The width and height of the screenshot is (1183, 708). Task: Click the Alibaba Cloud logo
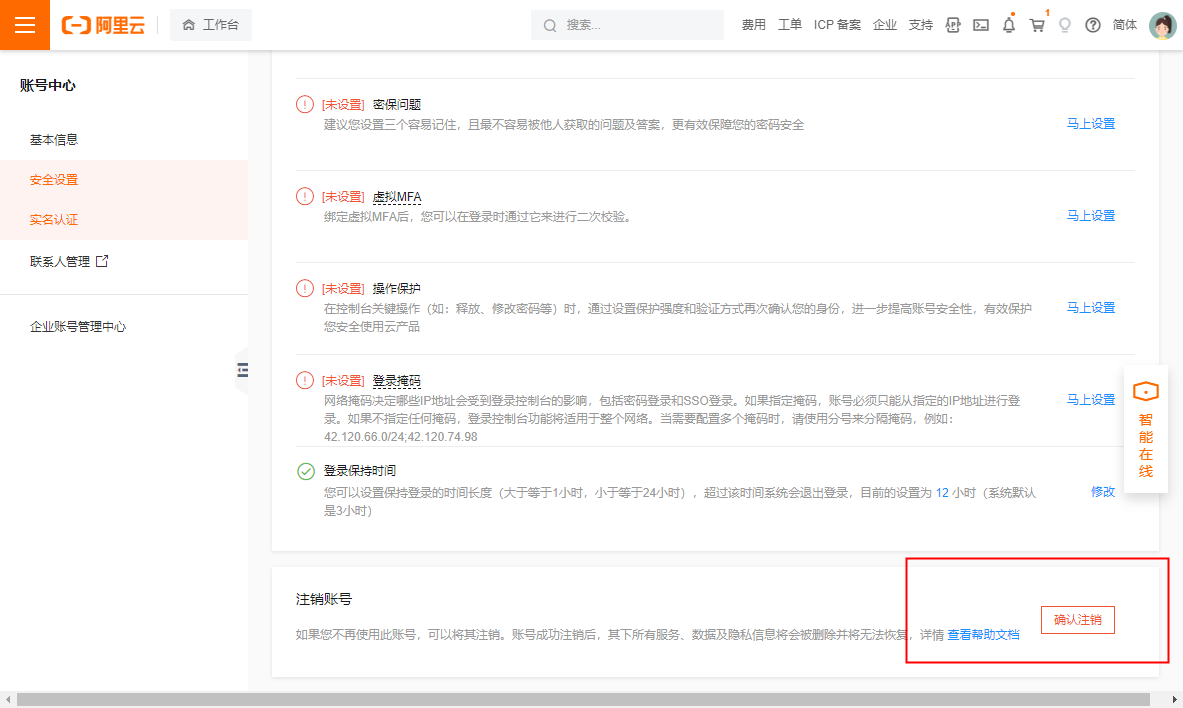pos(103,25)
